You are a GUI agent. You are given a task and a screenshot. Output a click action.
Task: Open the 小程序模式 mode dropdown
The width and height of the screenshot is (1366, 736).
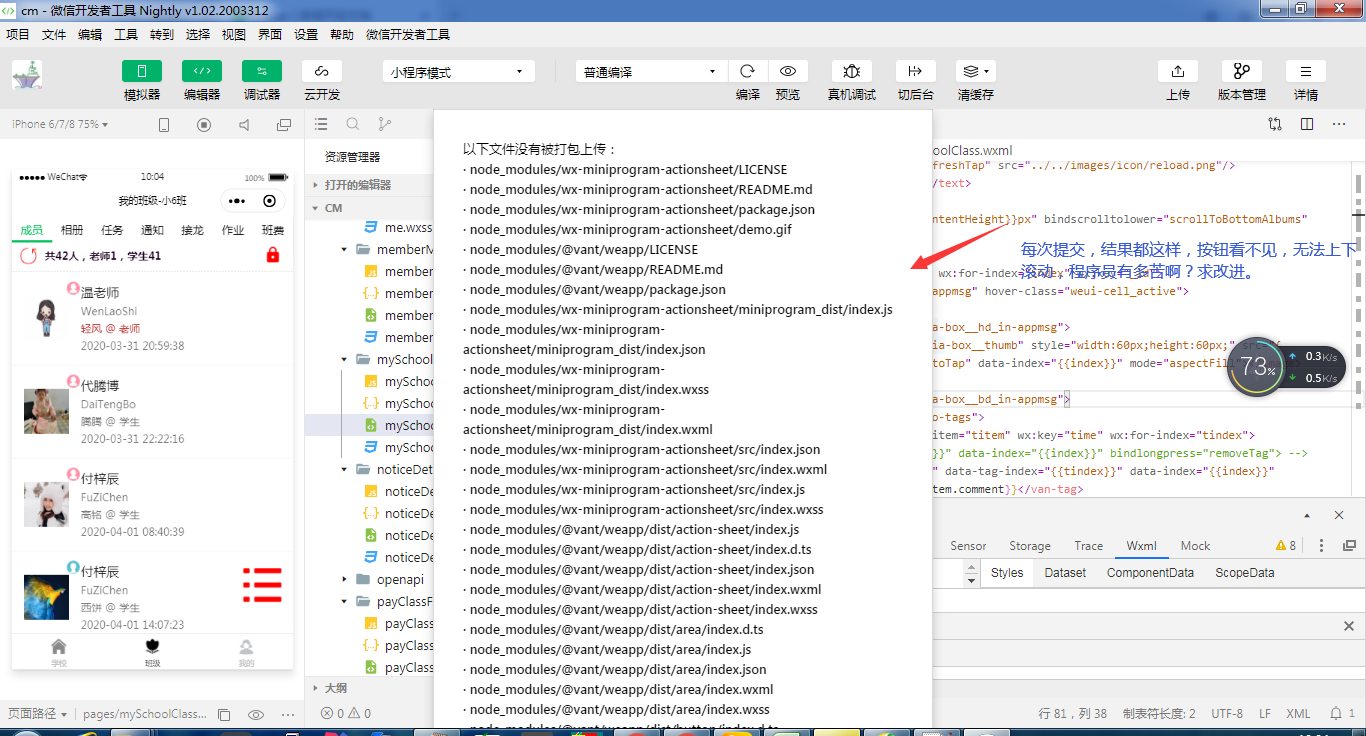click(458, 72)
